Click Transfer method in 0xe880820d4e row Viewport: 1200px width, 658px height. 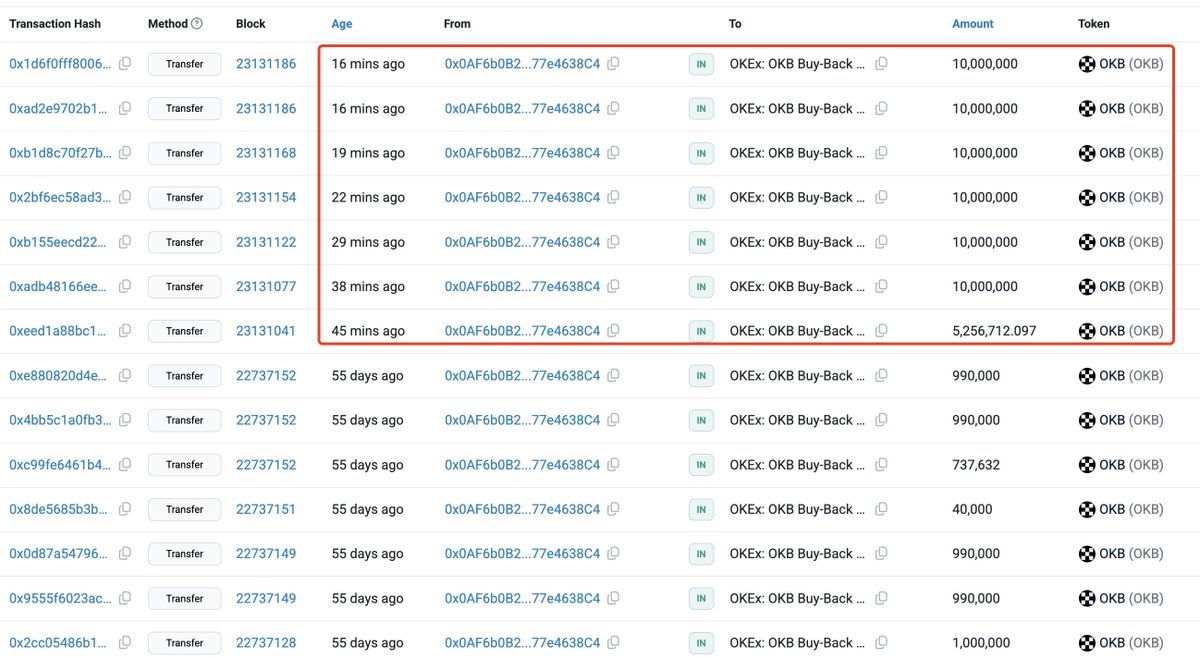(x=184, y=376)
